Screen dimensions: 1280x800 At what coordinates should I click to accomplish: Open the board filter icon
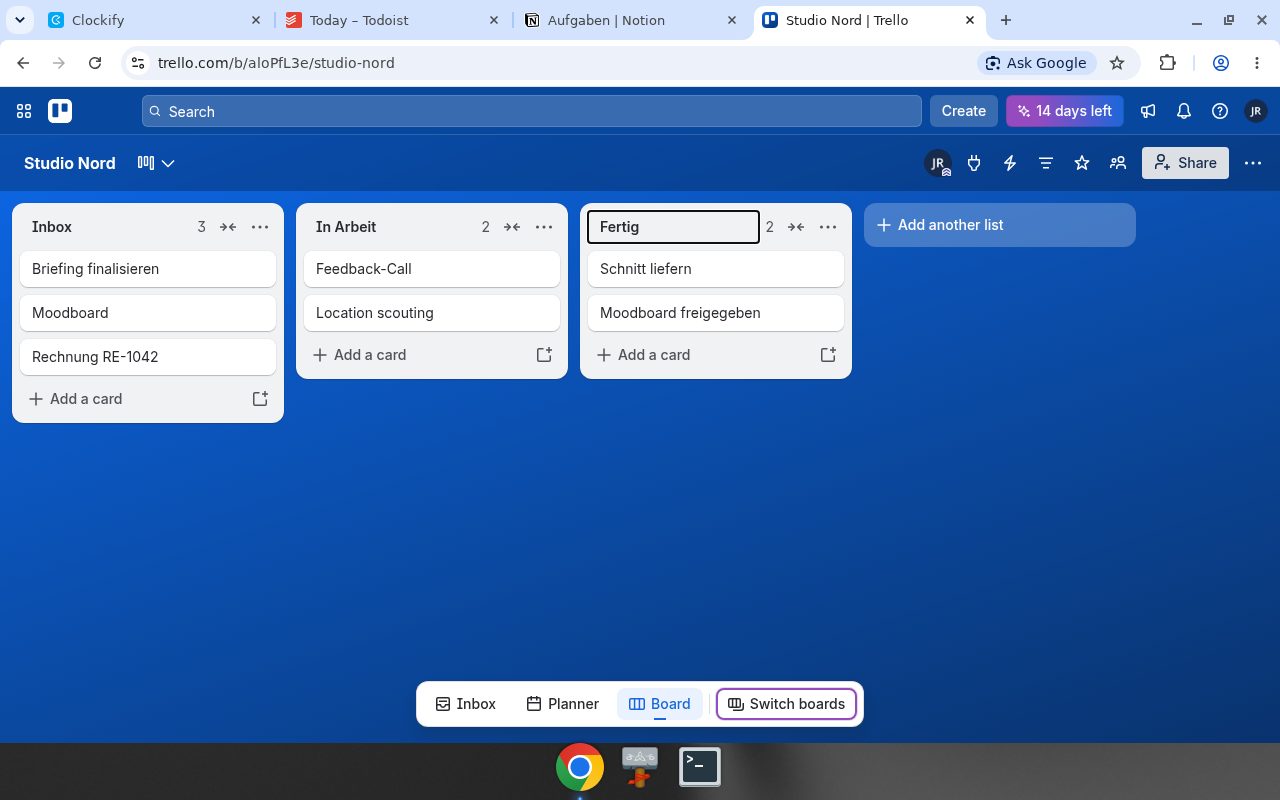tap(1046, 163)
